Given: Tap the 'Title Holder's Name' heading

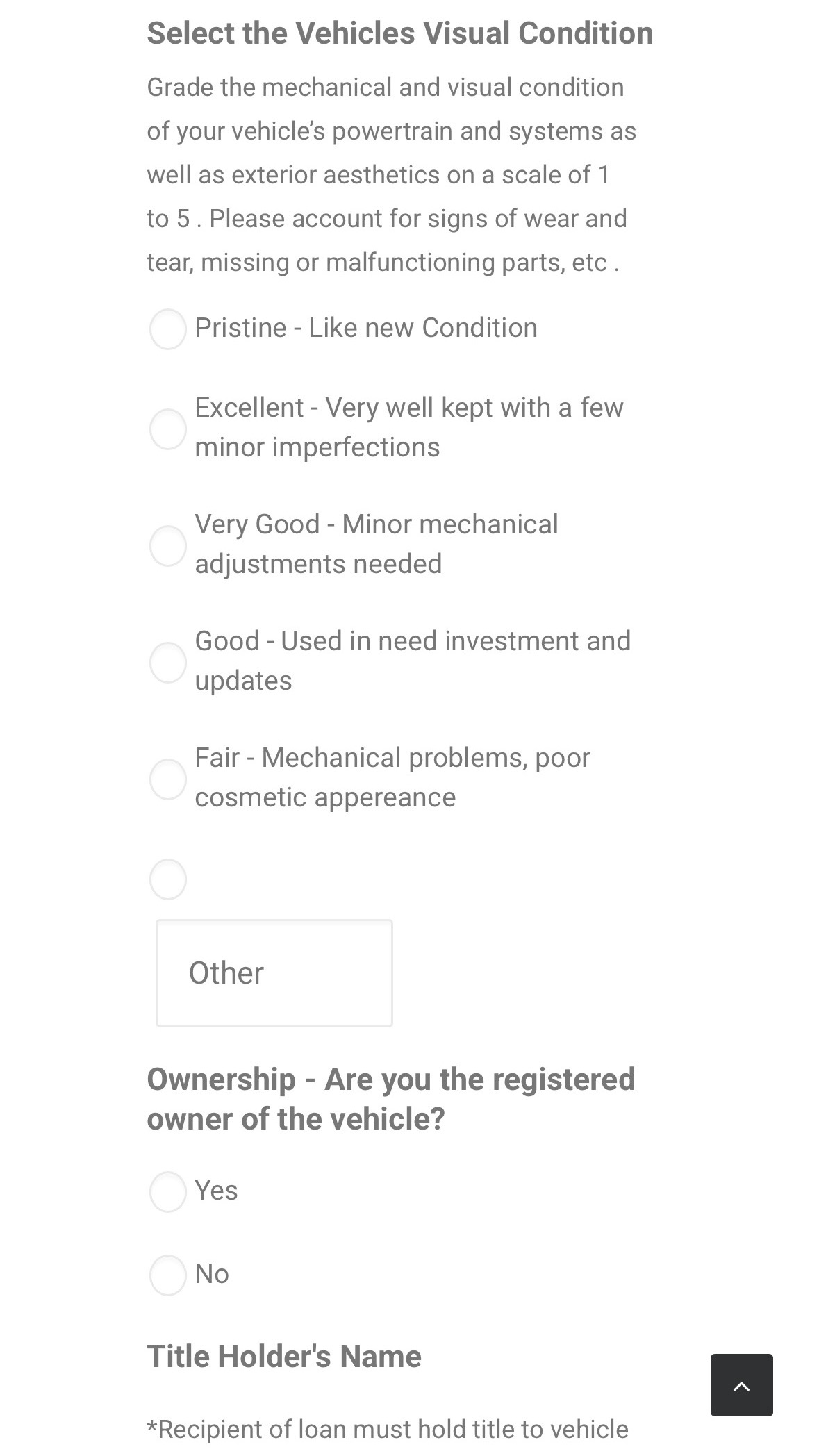Looking at the screenshot, I should point(284,1356).
